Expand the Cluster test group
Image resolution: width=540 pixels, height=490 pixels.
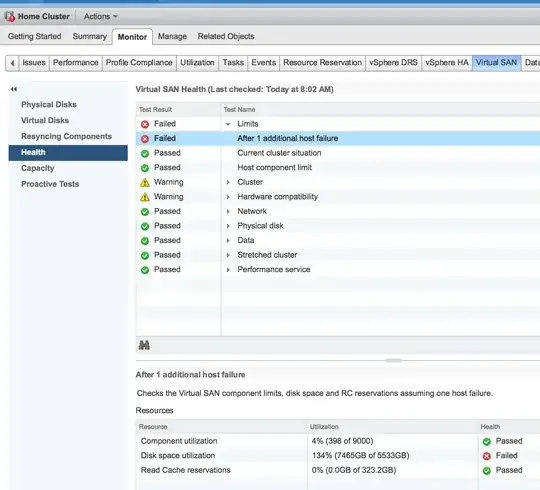pyautogui.click(x=228, y=182)
